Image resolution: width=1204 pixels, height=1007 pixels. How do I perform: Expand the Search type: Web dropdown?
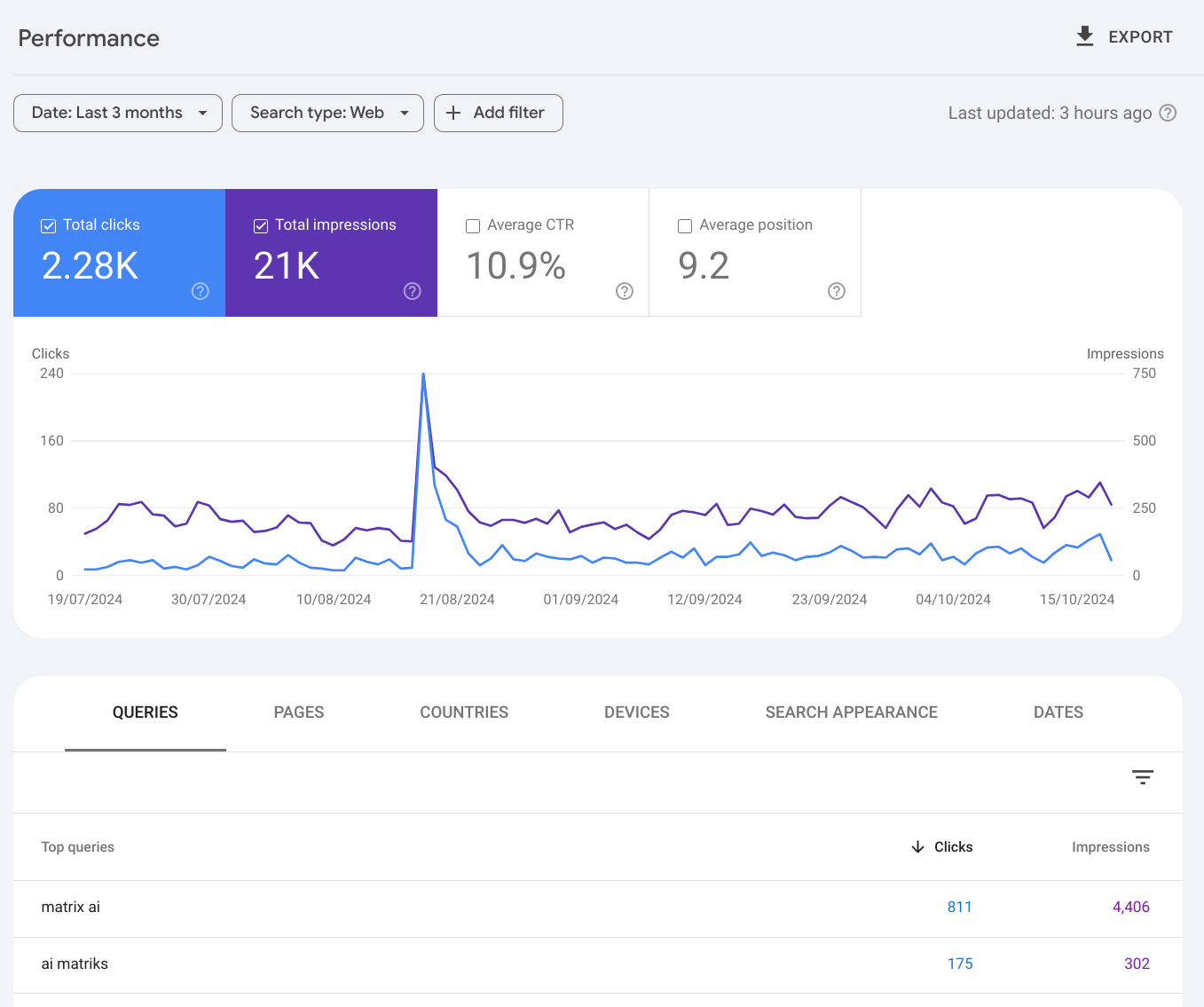coord(327,113)
